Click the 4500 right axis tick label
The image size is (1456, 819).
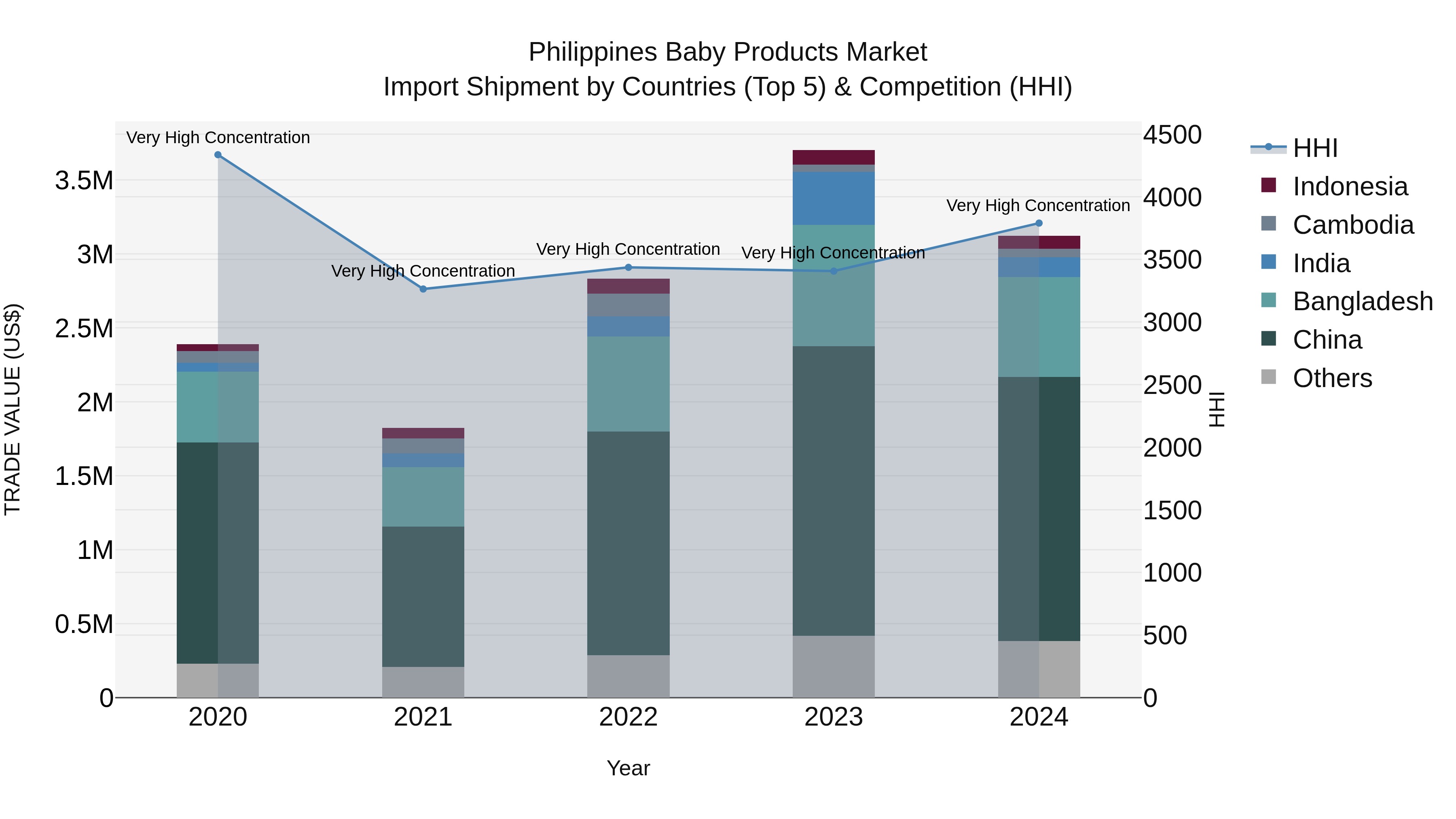(x=1172, y=135)
